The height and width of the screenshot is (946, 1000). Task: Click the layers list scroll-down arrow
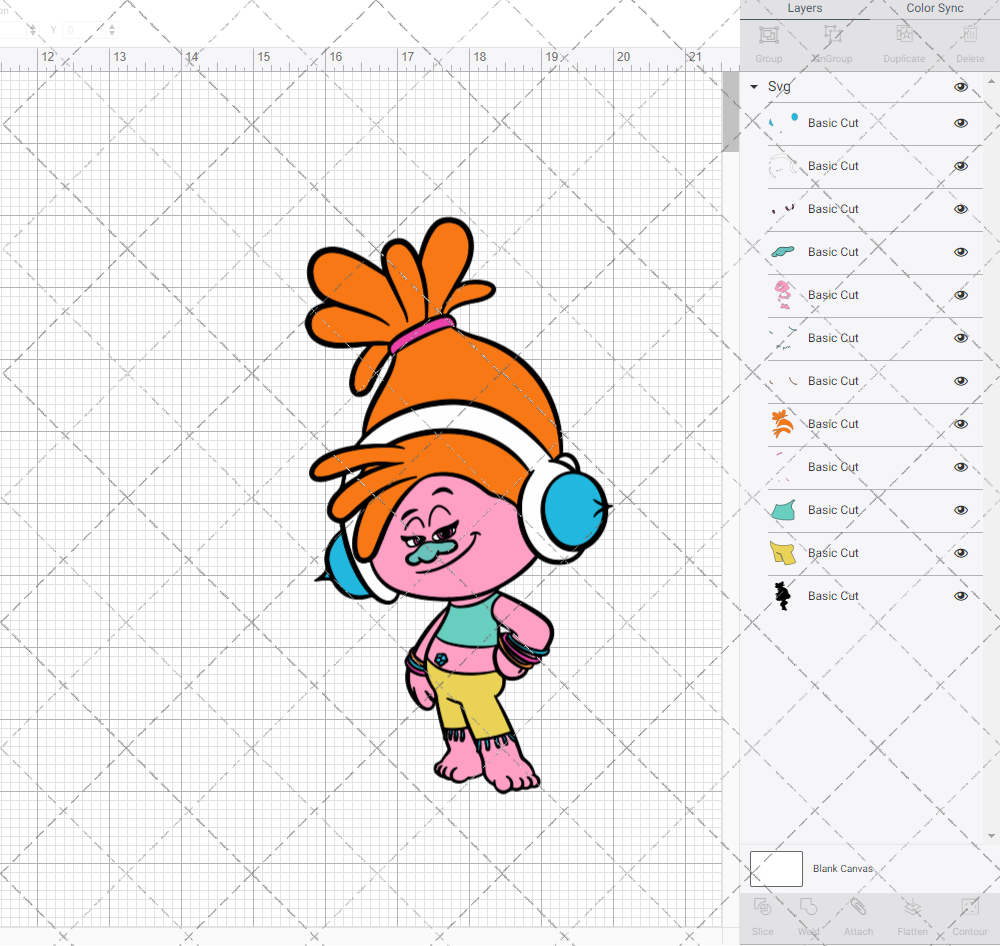click(990, 836)
